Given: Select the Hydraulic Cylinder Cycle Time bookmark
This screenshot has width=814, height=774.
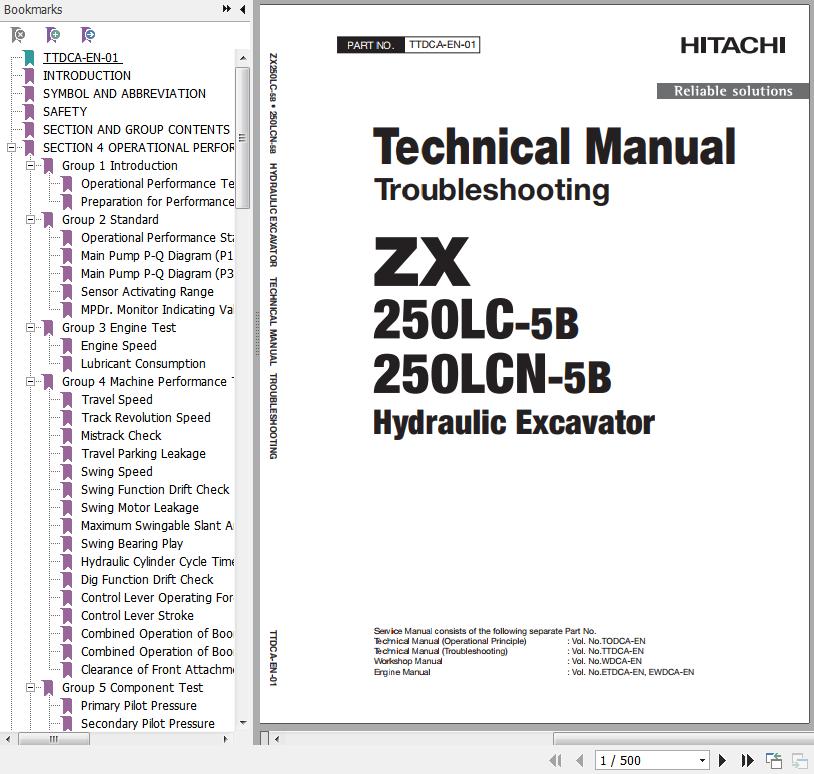Looking at the screenshot, I should [x=157, y=562].
